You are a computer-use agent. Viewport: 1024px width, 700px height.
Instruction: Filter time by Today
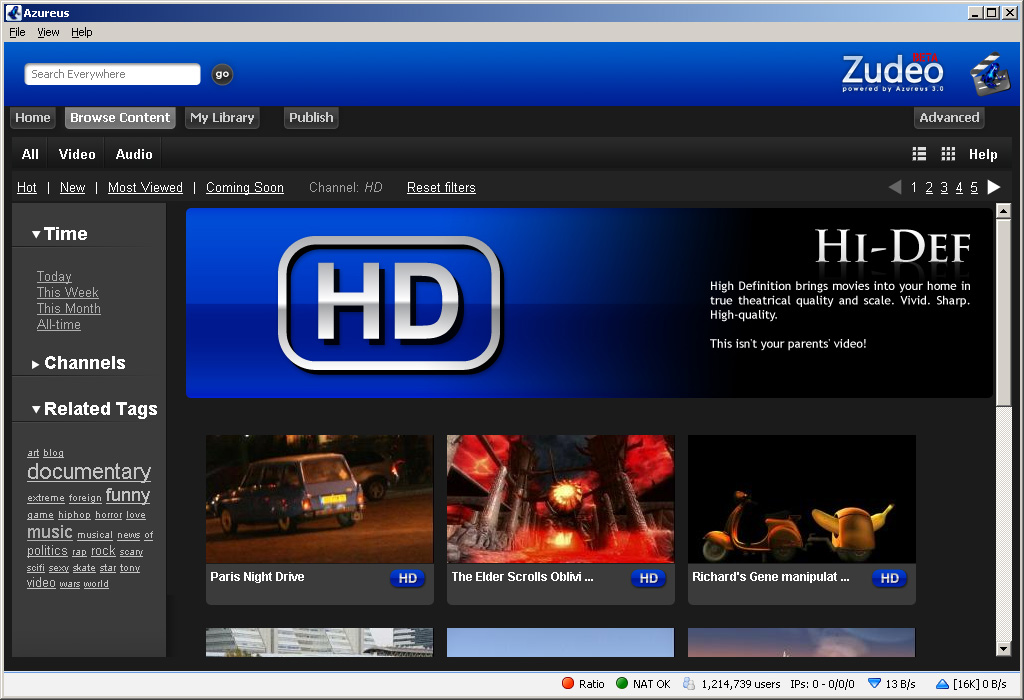click(x=54, y=276)
